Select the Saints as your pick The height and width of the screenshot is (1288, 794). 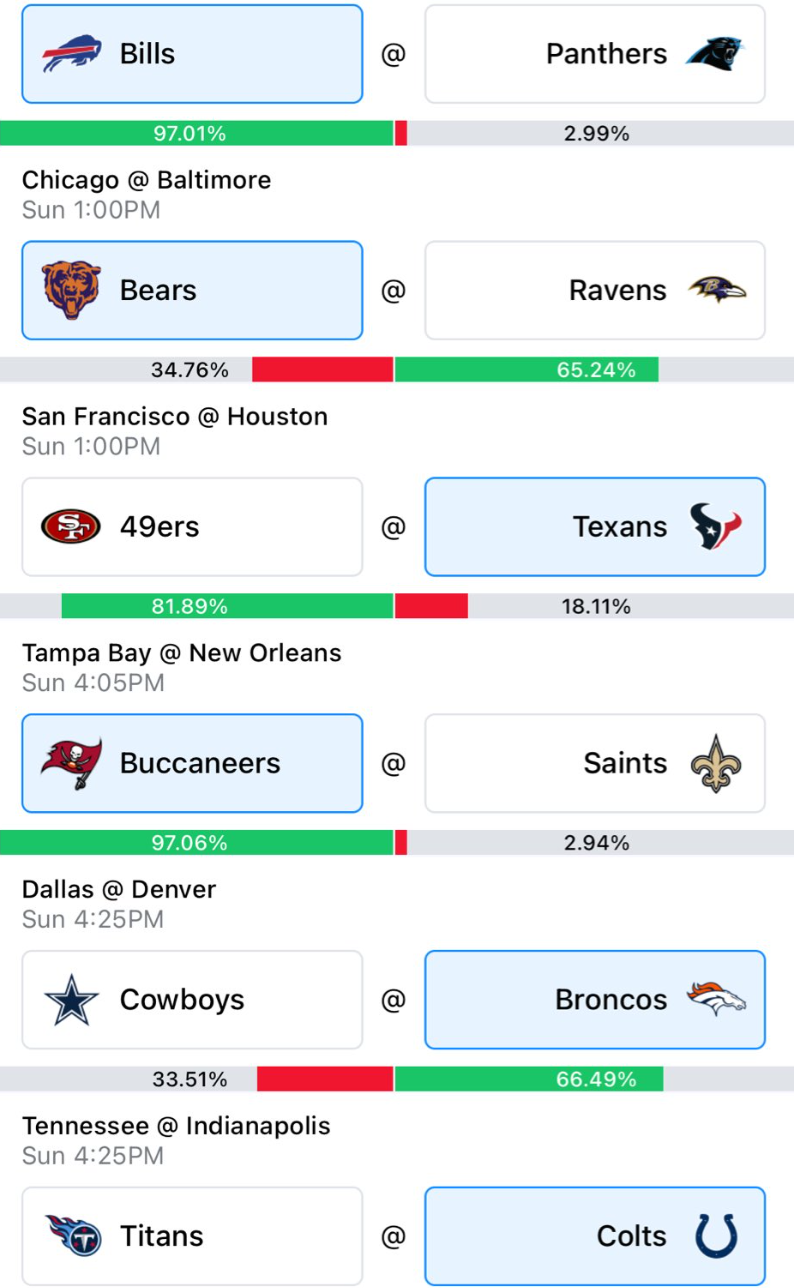click(x=595, y=763)
